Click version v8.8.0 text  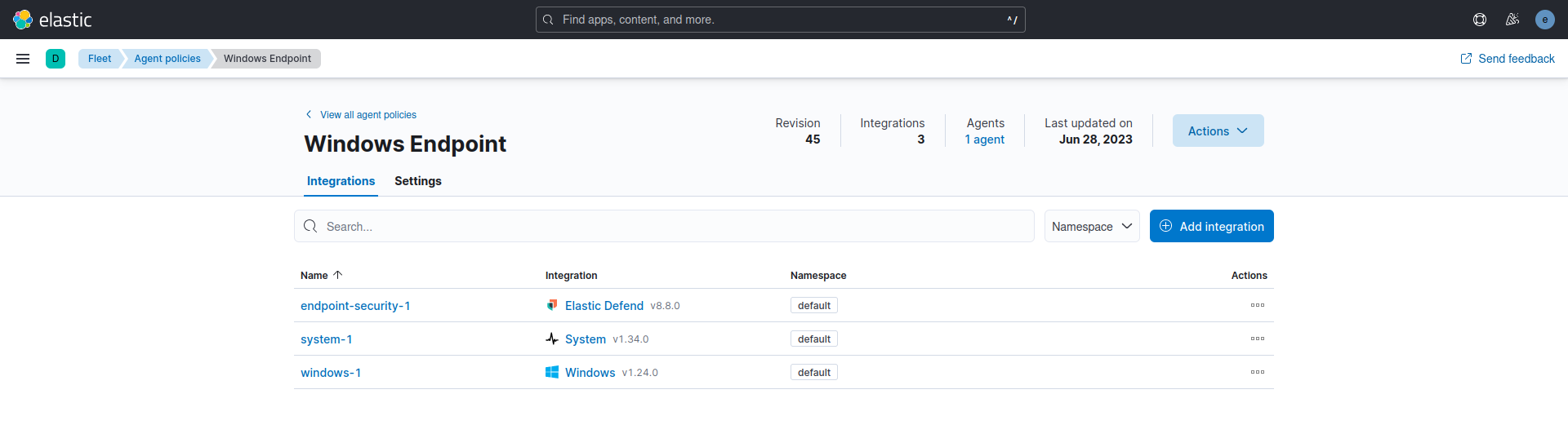pyautogui.click(x=665, y=306)
